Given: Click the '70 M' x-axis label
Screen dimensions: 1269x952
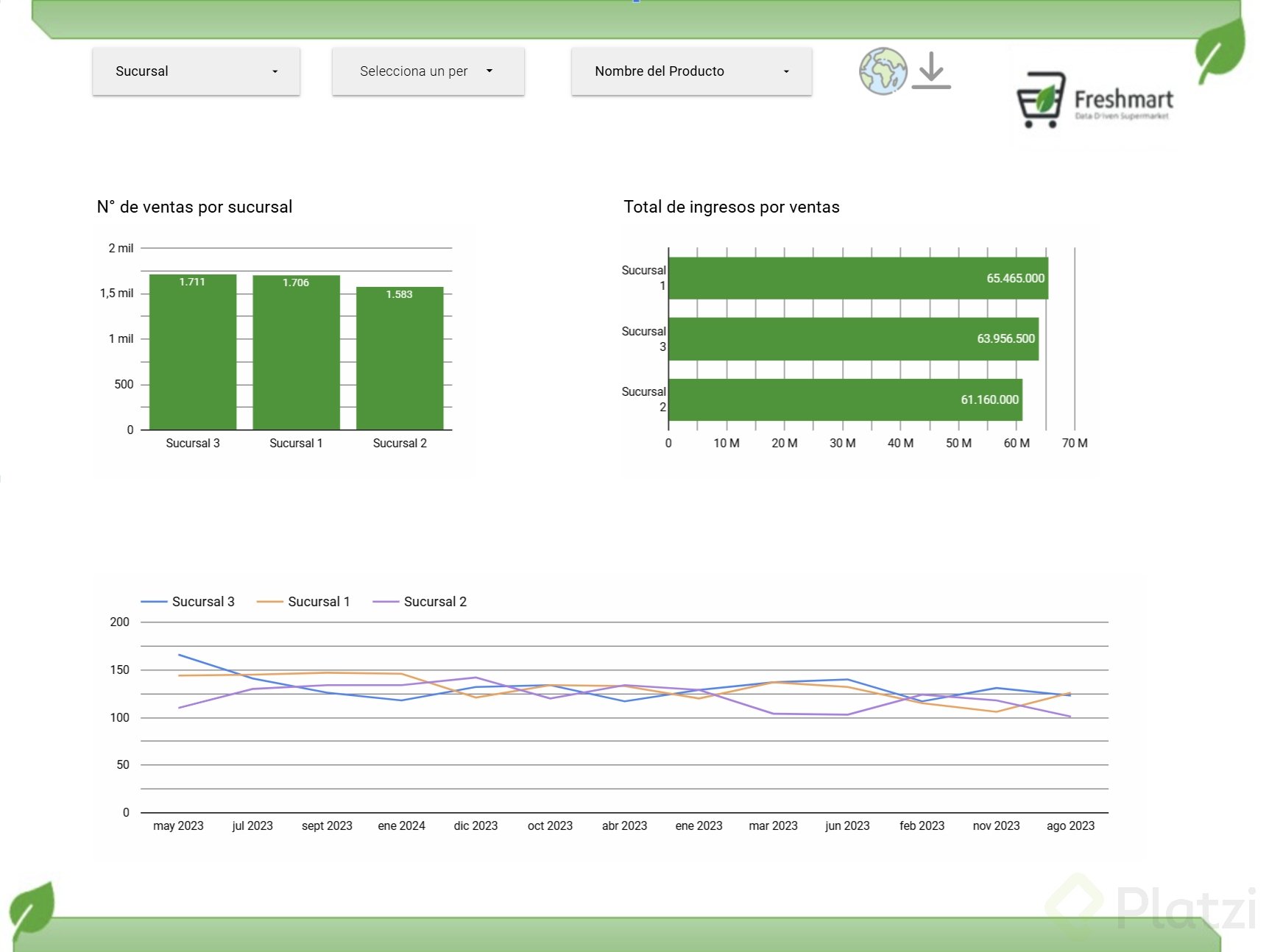Looking at the screenshot, I should pyautogui.click(x=1075, y=443).
